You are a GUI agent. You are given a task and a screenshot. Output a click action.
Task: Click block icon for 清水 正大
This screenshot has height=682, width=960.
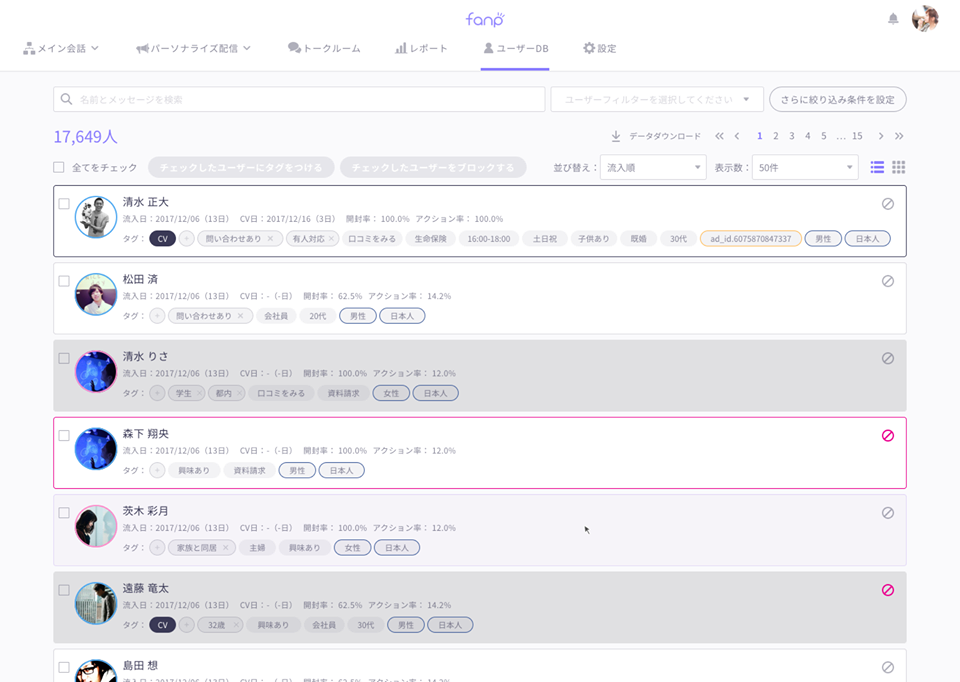887,204
